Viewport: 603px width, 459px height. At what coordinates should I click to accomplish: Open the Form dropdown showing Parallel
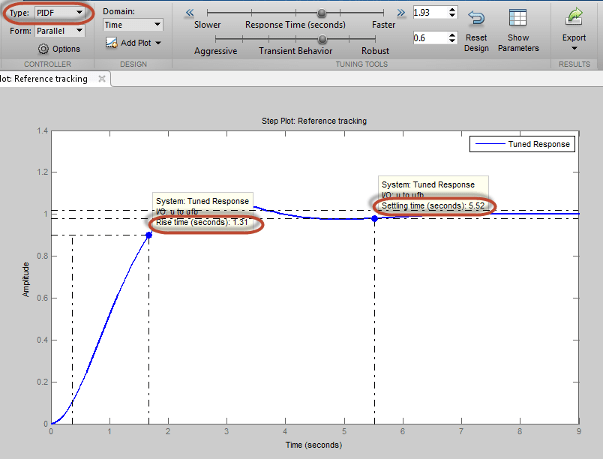[60, 31]
